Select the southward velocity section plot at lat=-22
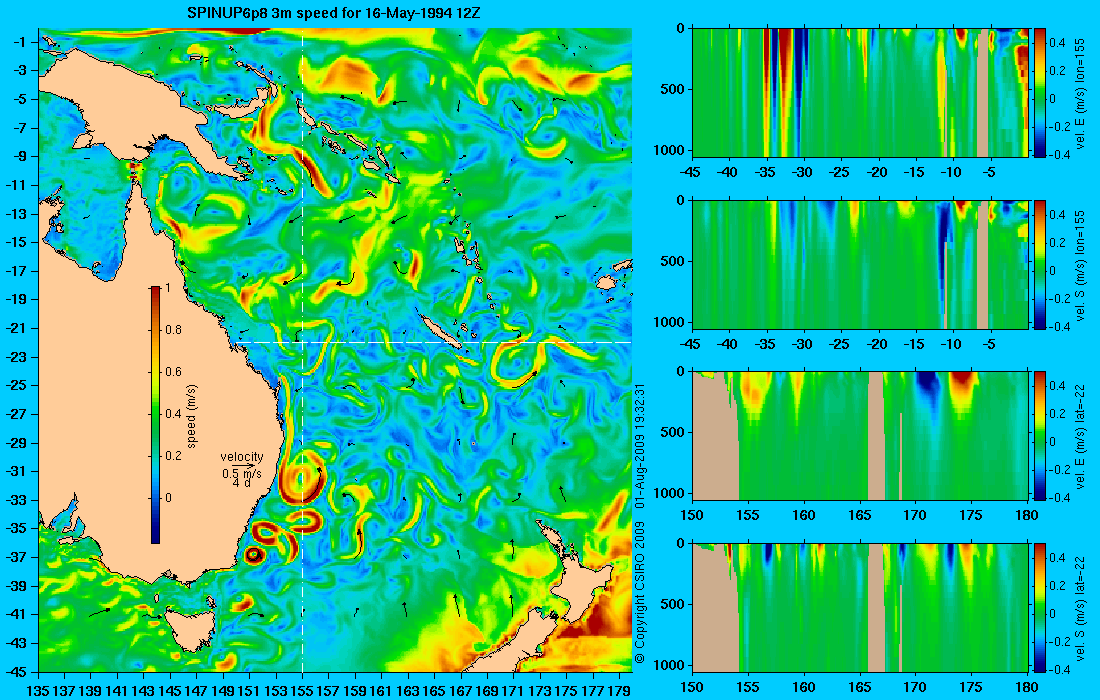This screenshot has height=700, width=1100. [x=860, y=607]
